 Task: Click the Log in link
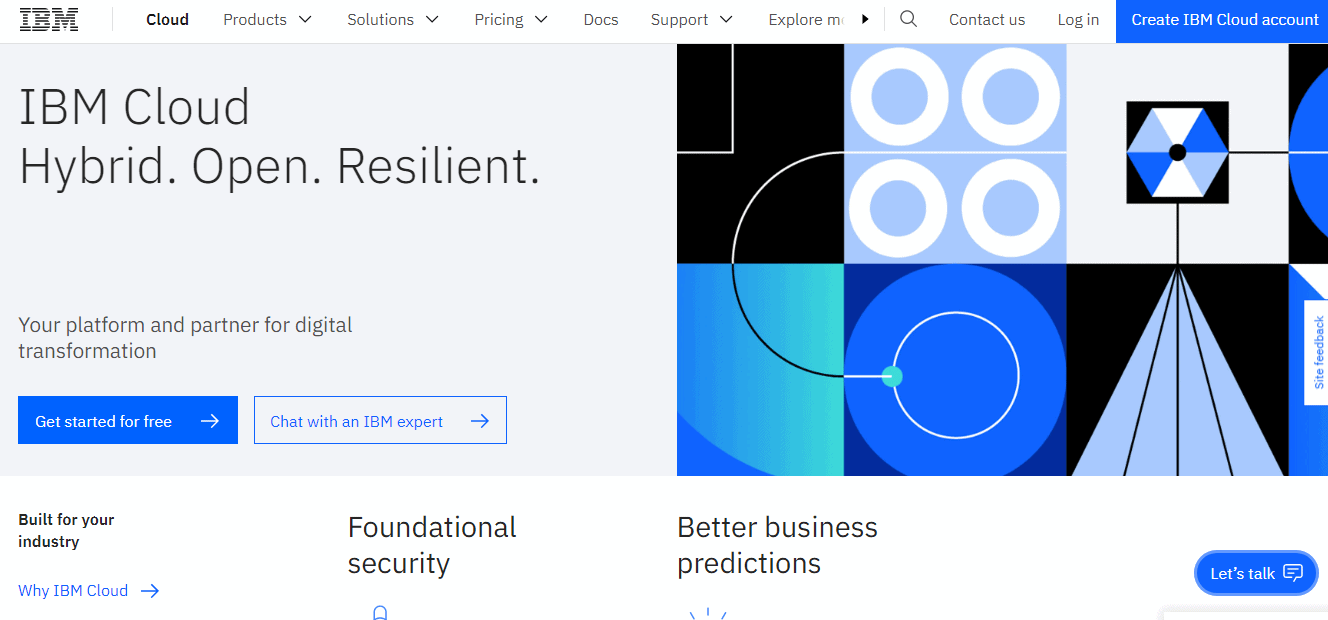tap(1078, 20)
